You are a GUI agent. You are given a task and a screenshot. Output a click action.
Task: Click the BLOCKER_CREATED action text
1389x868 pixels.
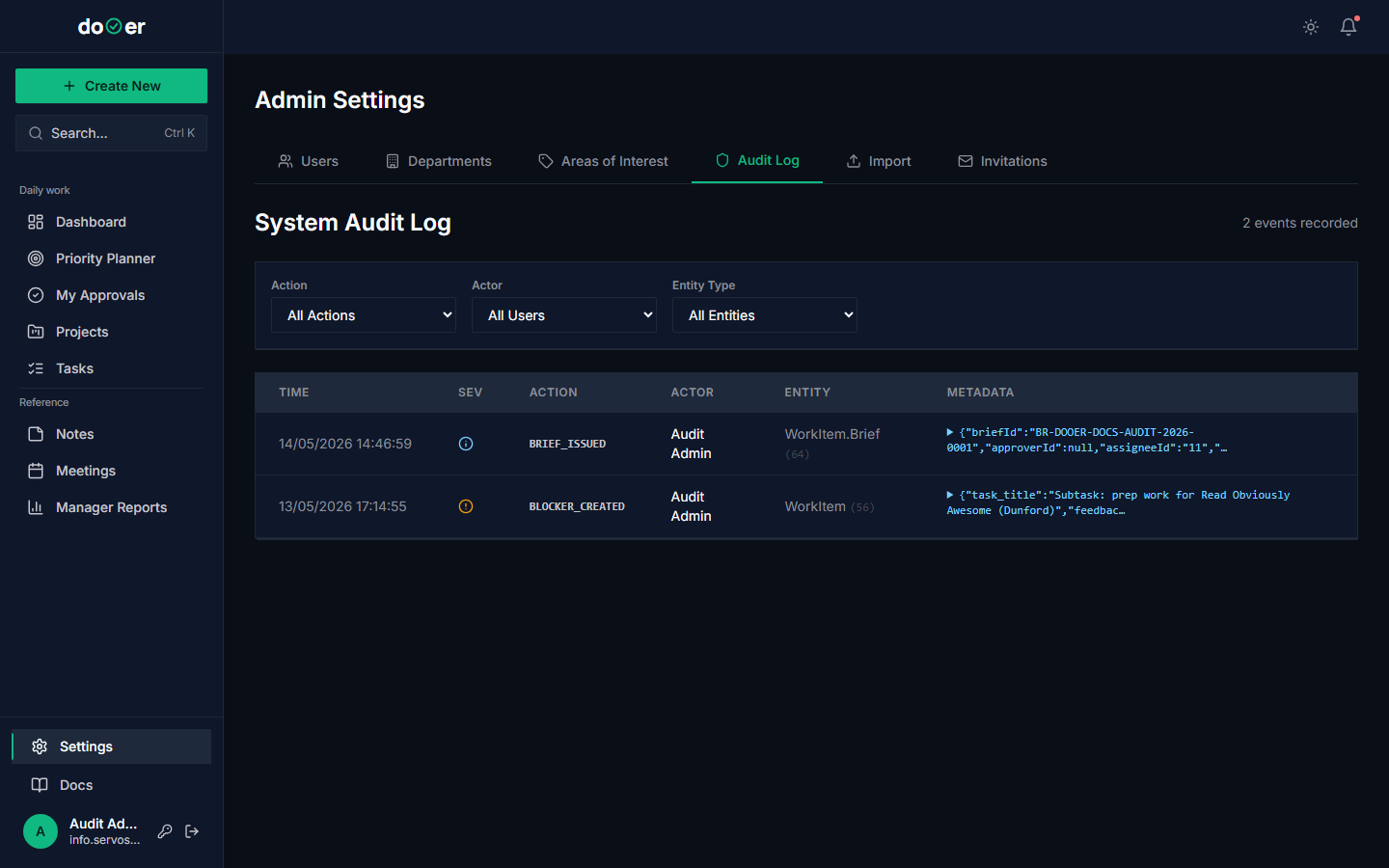577,506
